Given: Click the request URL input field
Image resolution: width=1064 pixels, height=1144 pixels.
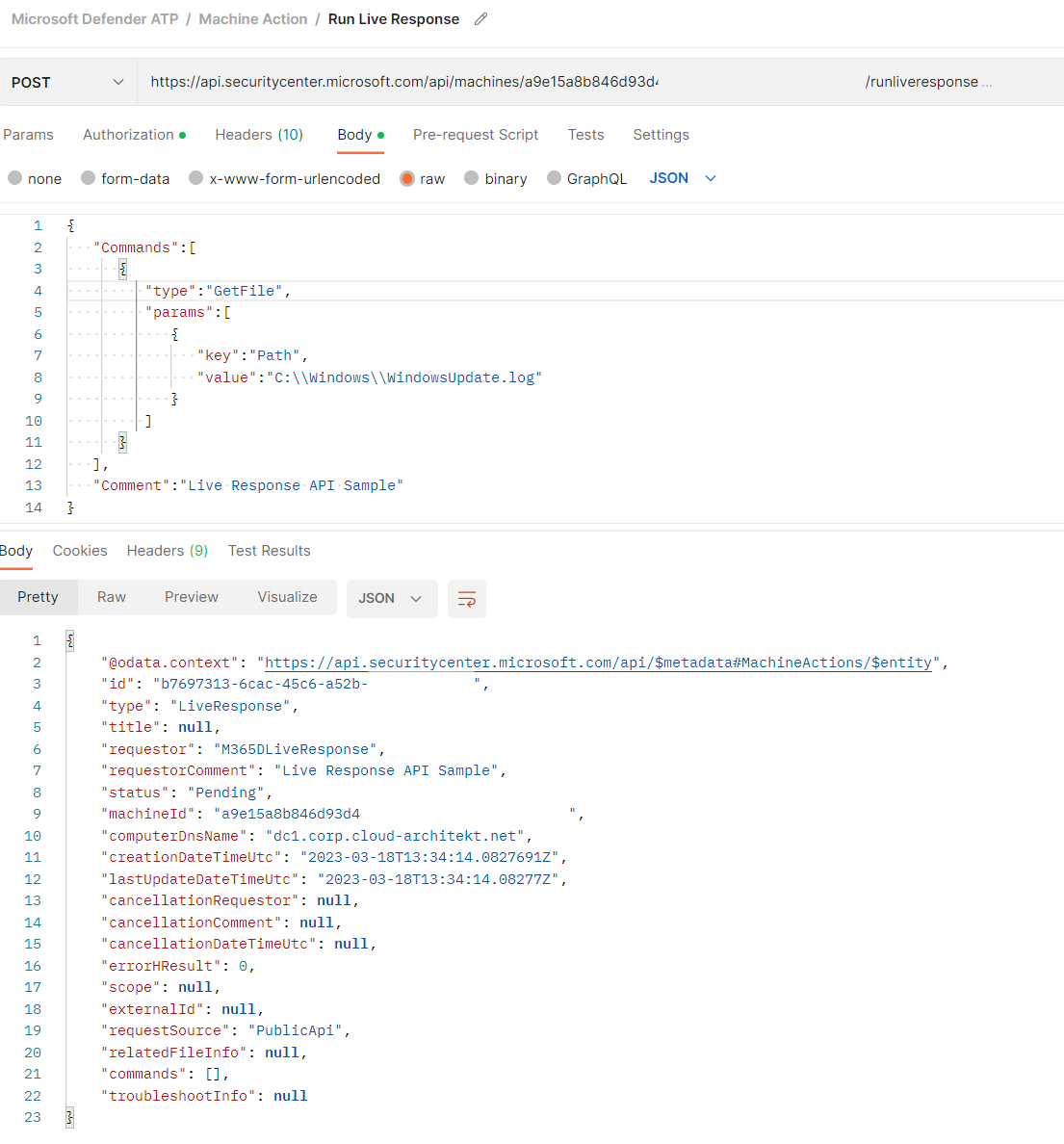Looking at the screenshot, I should tap(600, 83).
